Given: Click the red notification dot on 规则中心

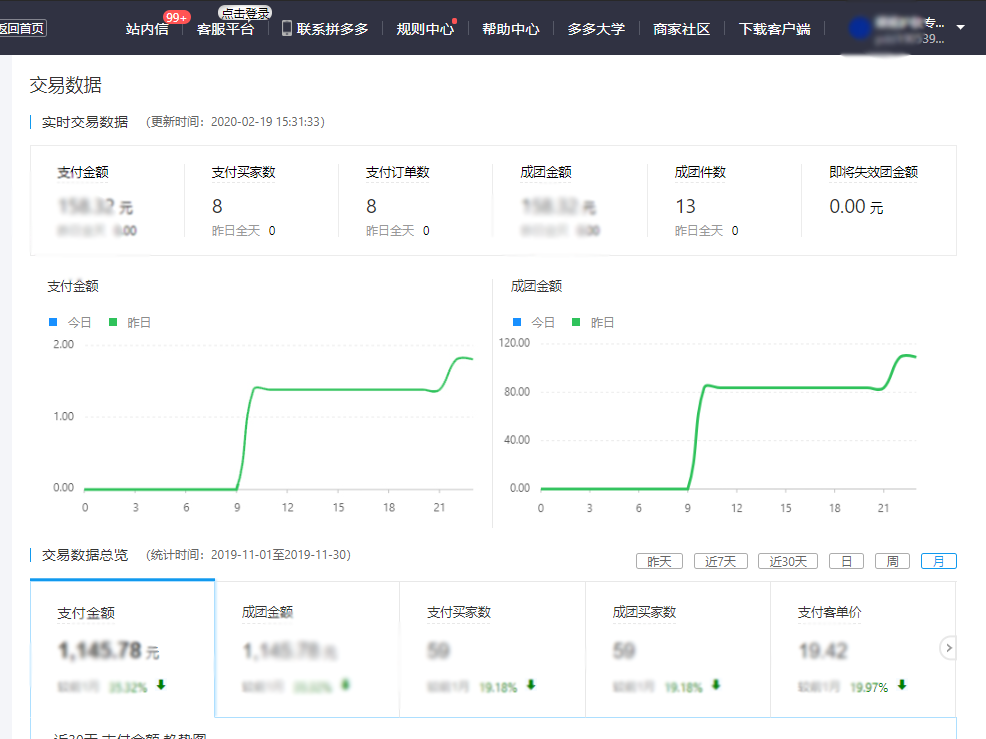Looking at the screenshot, I should pyautogui.click(x=455, y=20).
